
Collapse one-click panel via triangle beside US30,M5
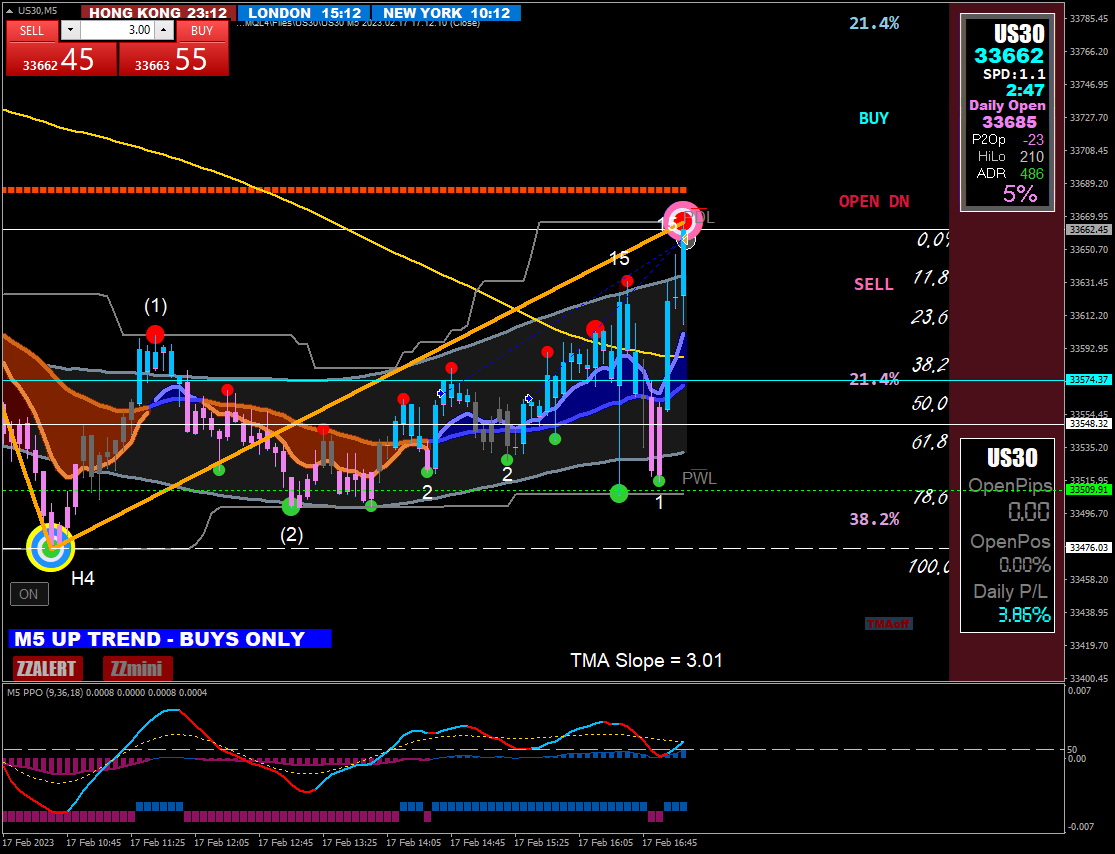[x=9, y=11]
